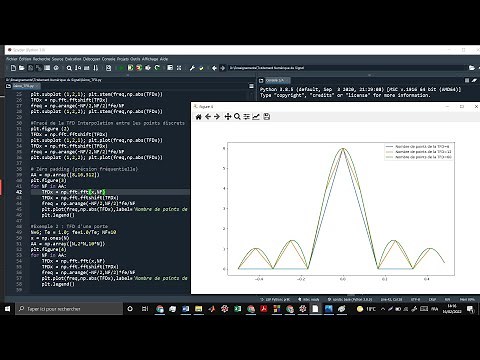Open File Explorer from the taskbar
Viewport: 480px width, 360px height.
198,309
